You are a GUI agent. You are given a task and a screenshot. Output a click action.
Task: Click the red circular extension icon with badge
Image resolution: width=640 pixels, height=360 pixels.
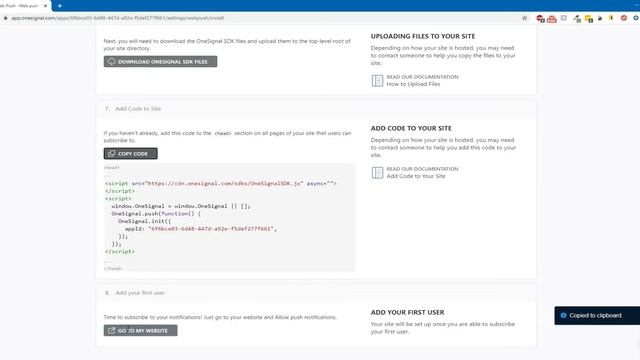[540, 18]
